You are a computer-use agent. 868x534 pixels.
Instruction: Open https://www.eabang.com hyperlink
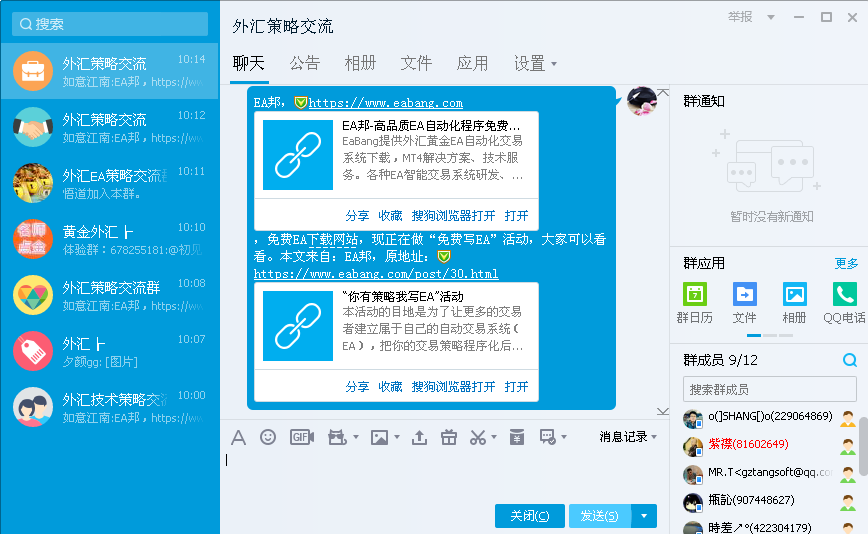pos(386,103)
